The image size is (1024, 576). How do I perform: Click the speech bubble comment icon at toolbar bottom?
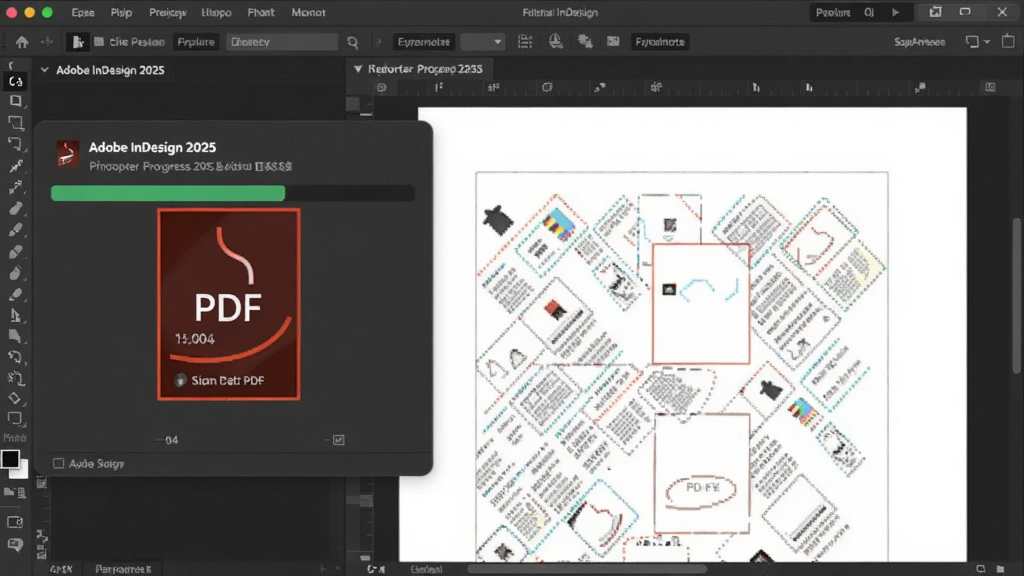pos(15,544)
